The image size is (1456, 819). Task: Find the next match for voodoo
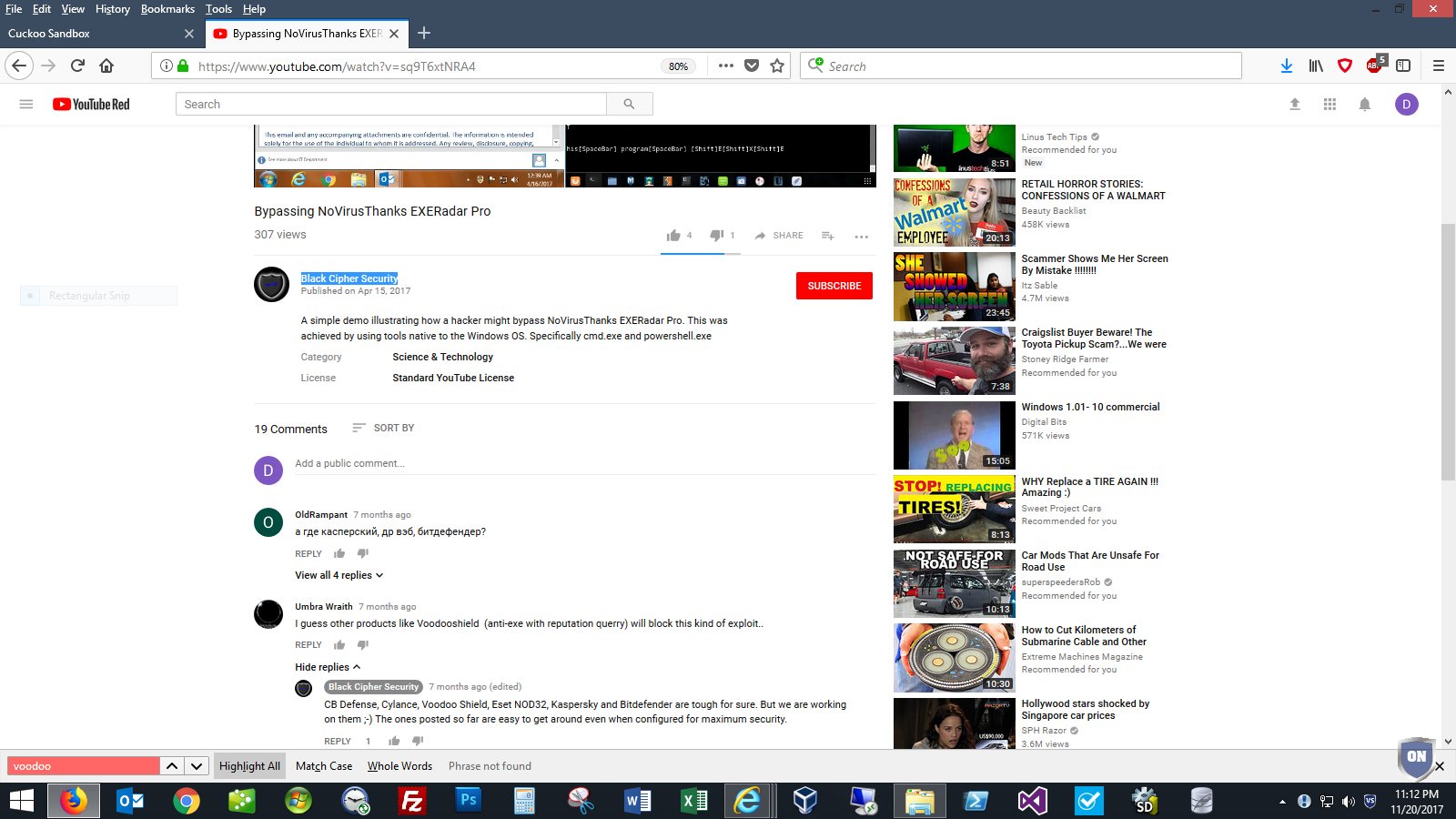pyautogui.click(x=197, y=766)
